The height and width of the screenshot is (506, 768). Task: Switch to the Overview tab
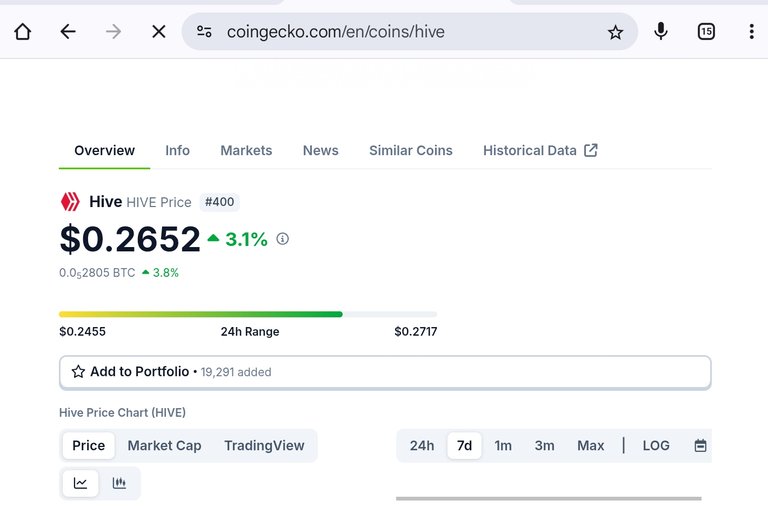click(104, 150)
